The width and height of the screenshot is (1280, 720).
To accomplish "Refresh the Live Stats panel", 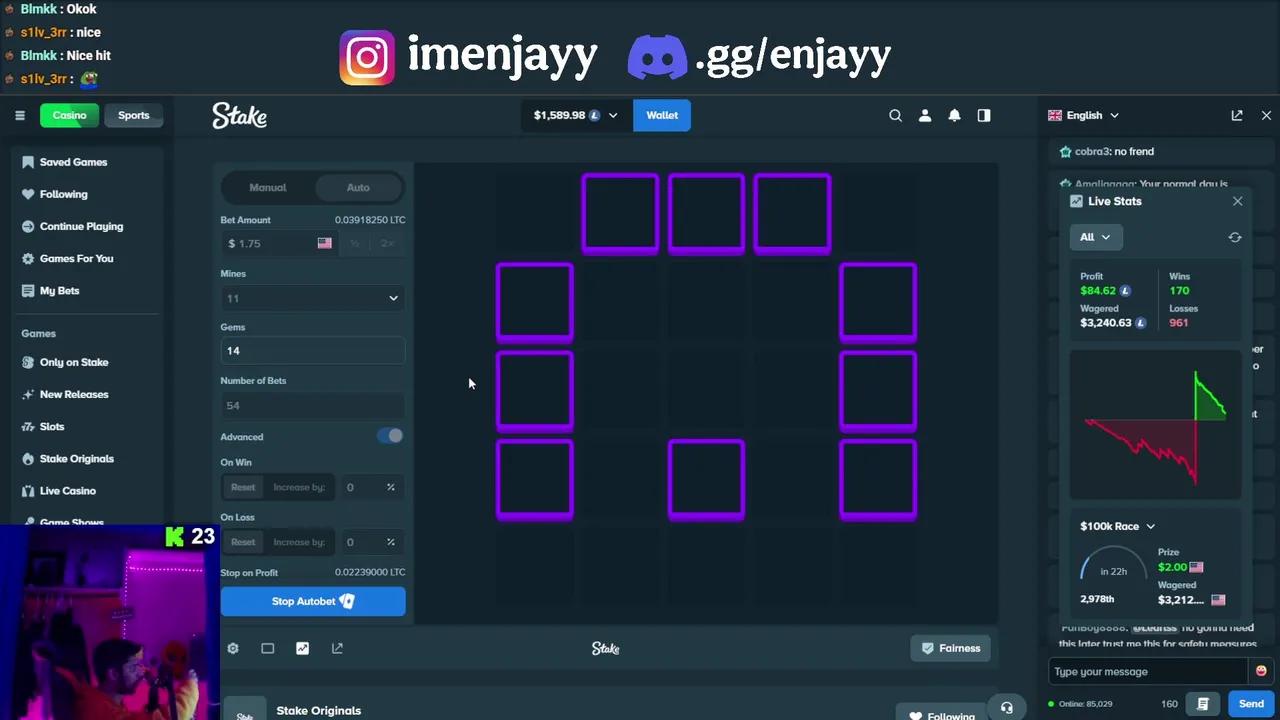I will pyautogui.click(x=1235, y=237).
